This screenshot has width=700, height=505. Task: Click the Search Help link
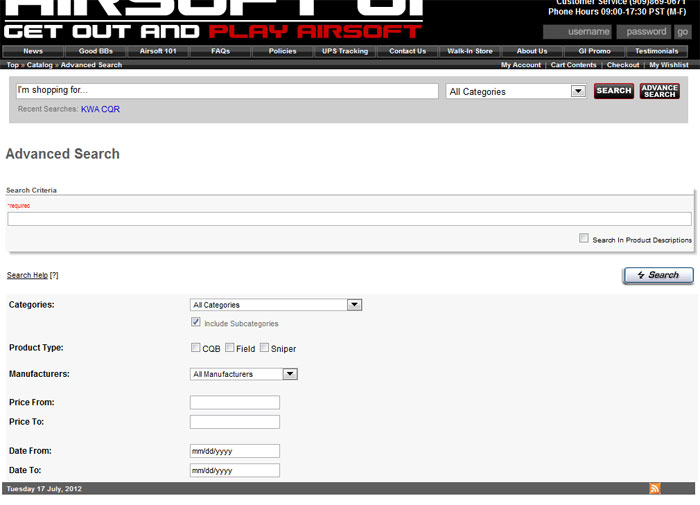click(27, 275)
